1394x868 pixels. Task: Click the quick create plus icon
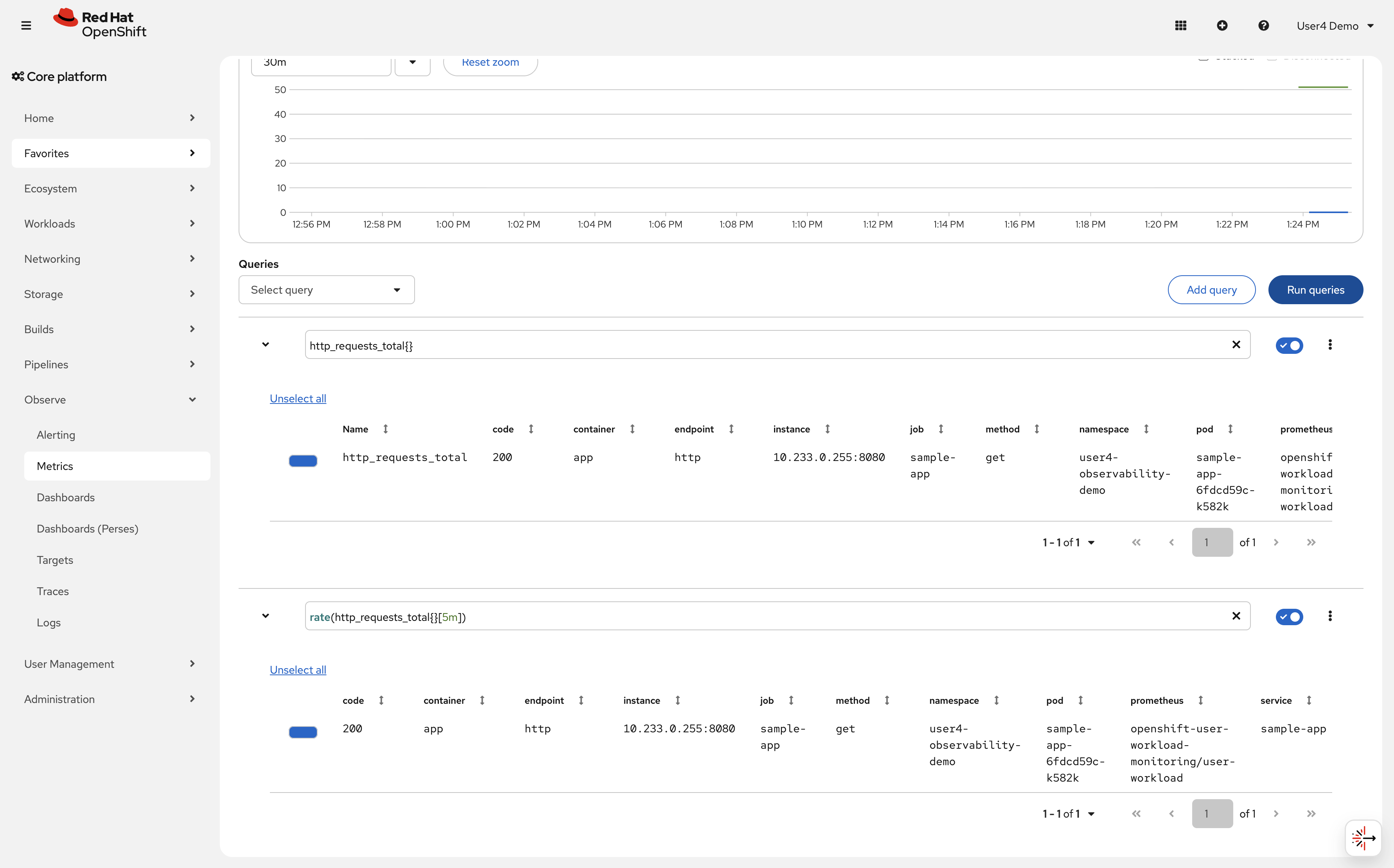click(1222, 25)
